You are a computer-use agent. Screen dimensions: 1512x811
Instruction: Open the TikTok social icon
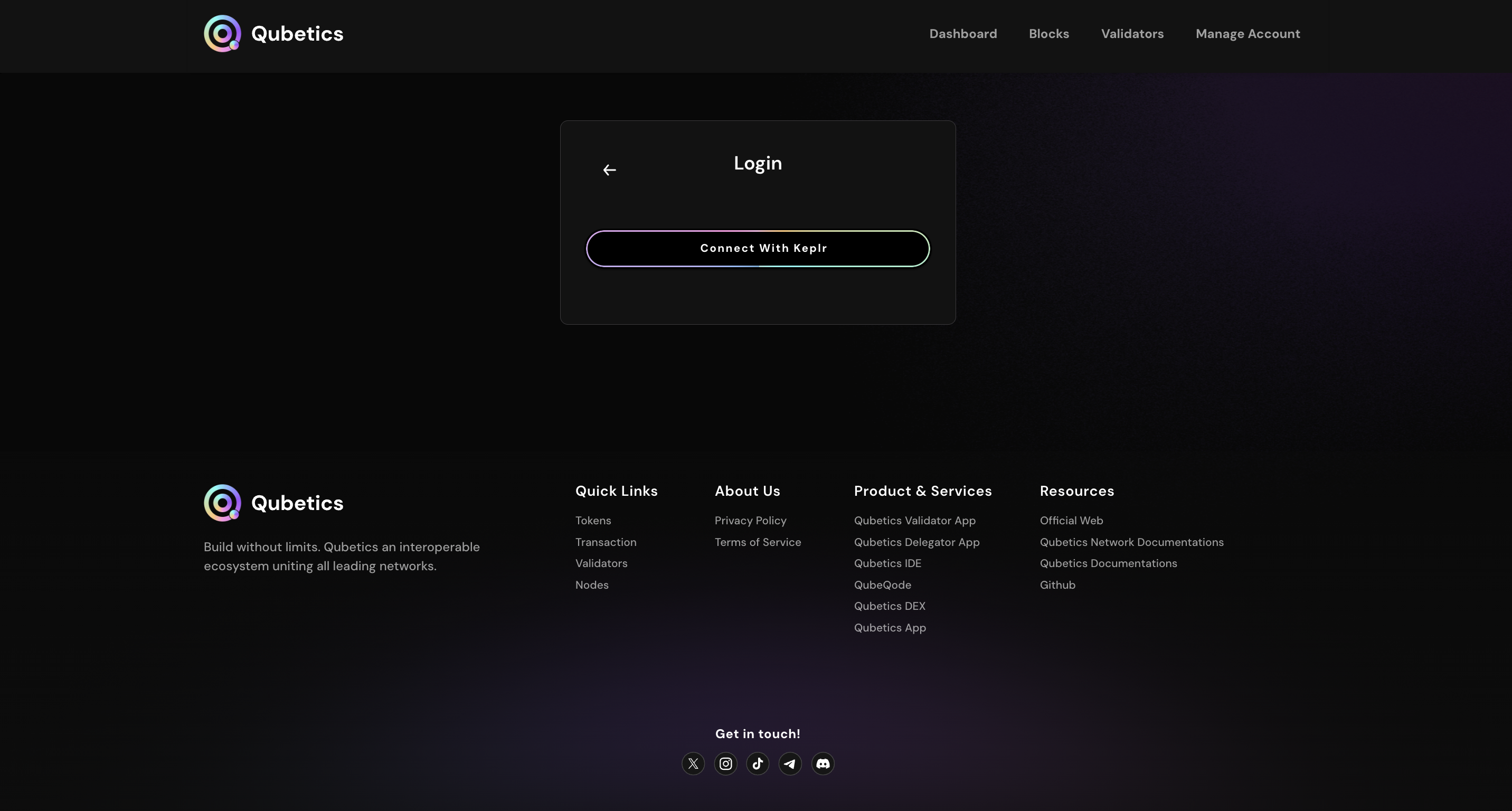click(758, 763)
